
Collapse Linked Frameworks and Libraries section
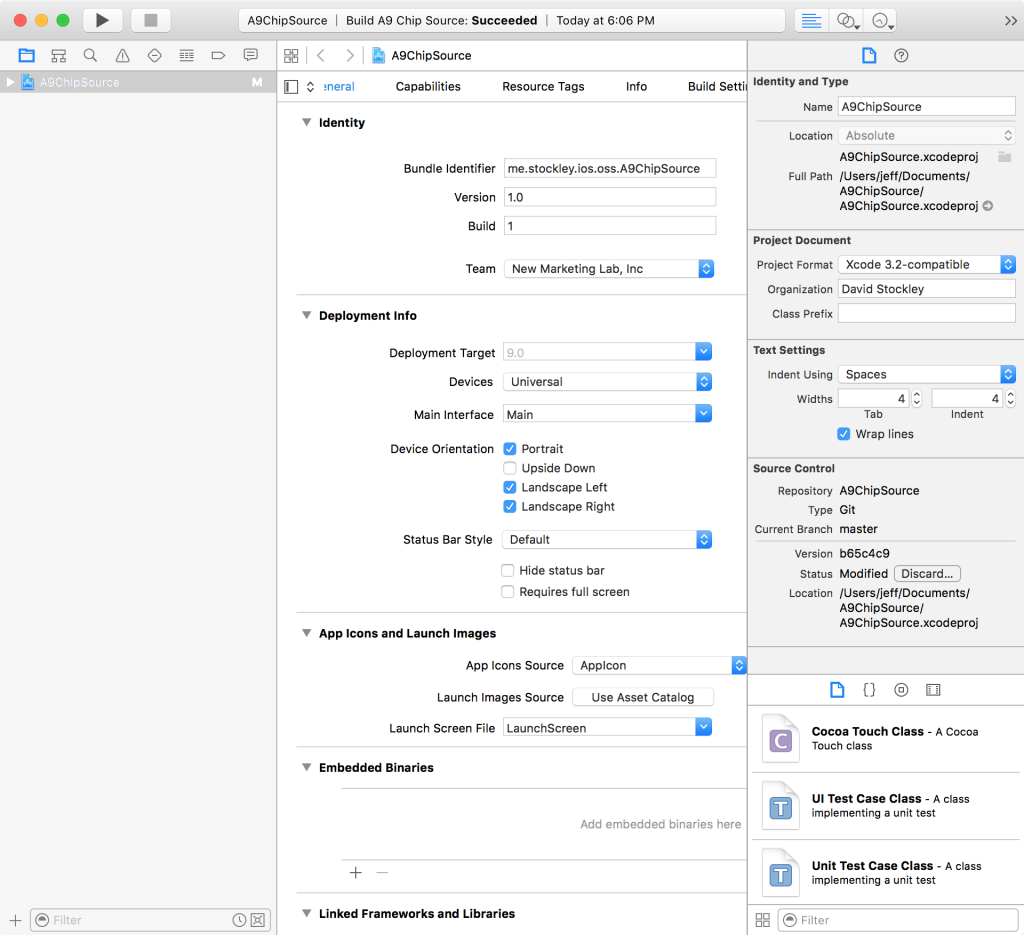tap(306, 913)
